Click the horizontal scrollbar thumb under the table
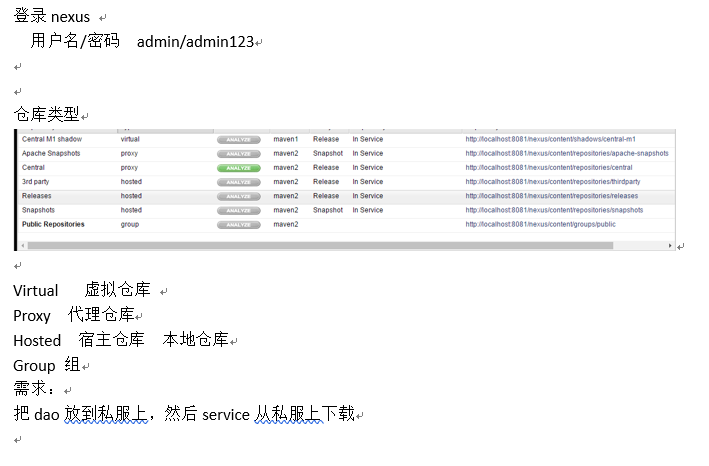709x466 pixels. point(320,245)
